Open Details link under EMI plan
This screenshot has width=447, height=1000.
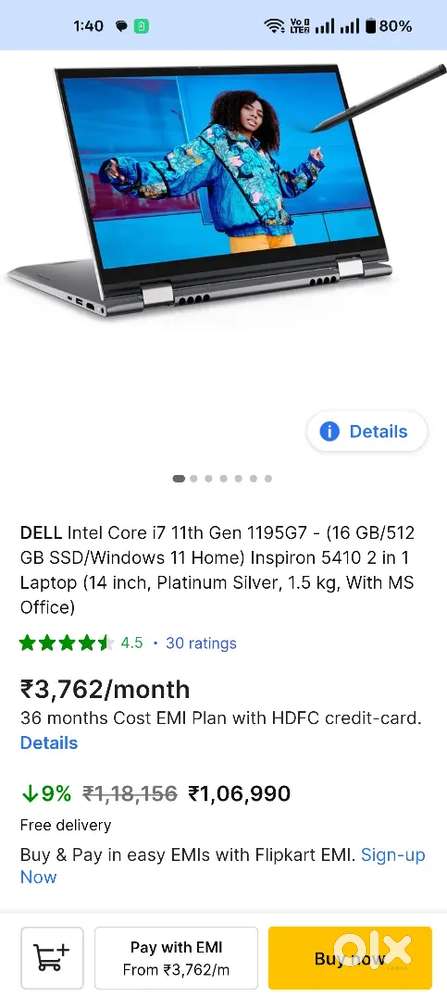click(x=49, y=743)
